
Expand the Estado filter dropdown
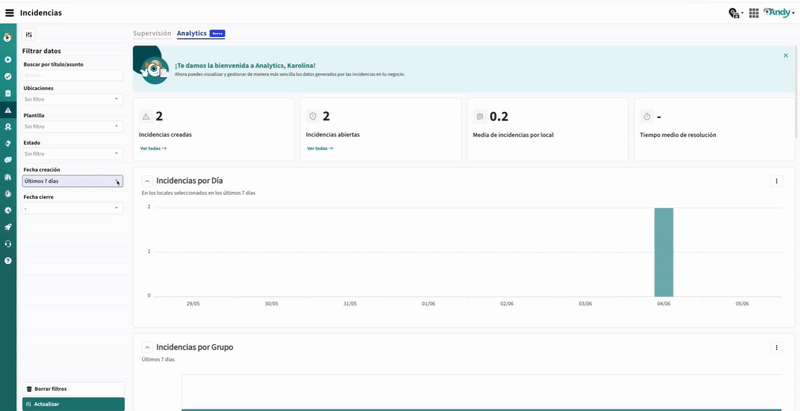pos(72,154)
